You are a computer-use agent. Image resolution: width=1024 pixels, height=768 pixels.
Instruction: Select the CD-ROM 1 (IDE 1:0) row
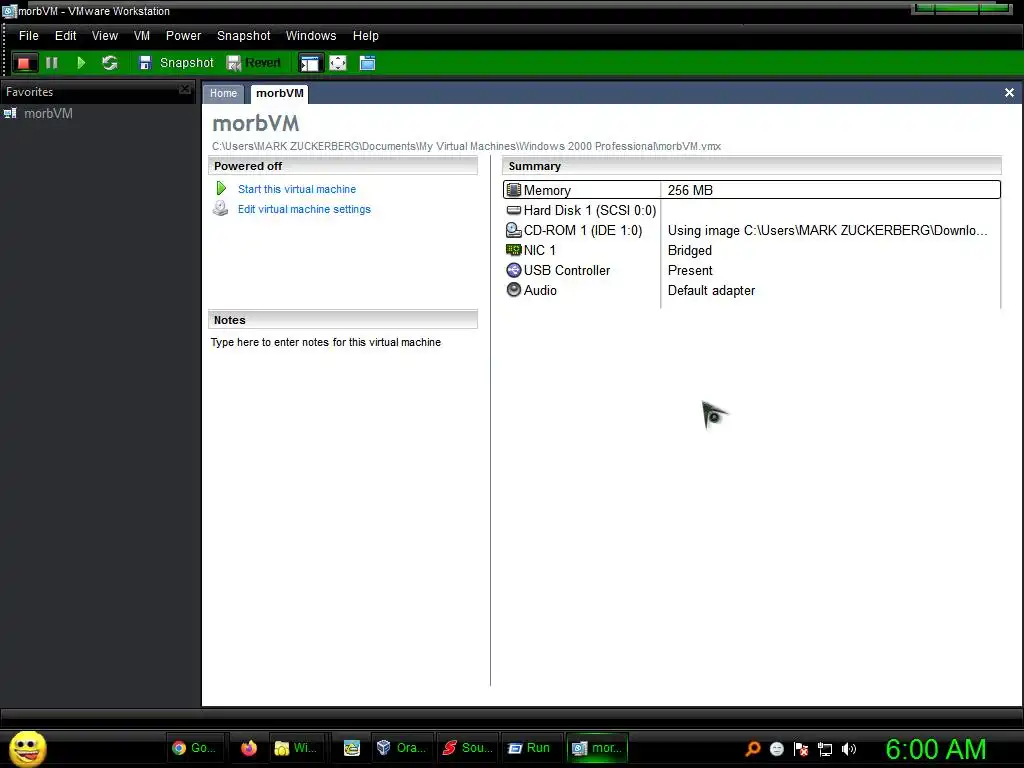click(752, 231)
